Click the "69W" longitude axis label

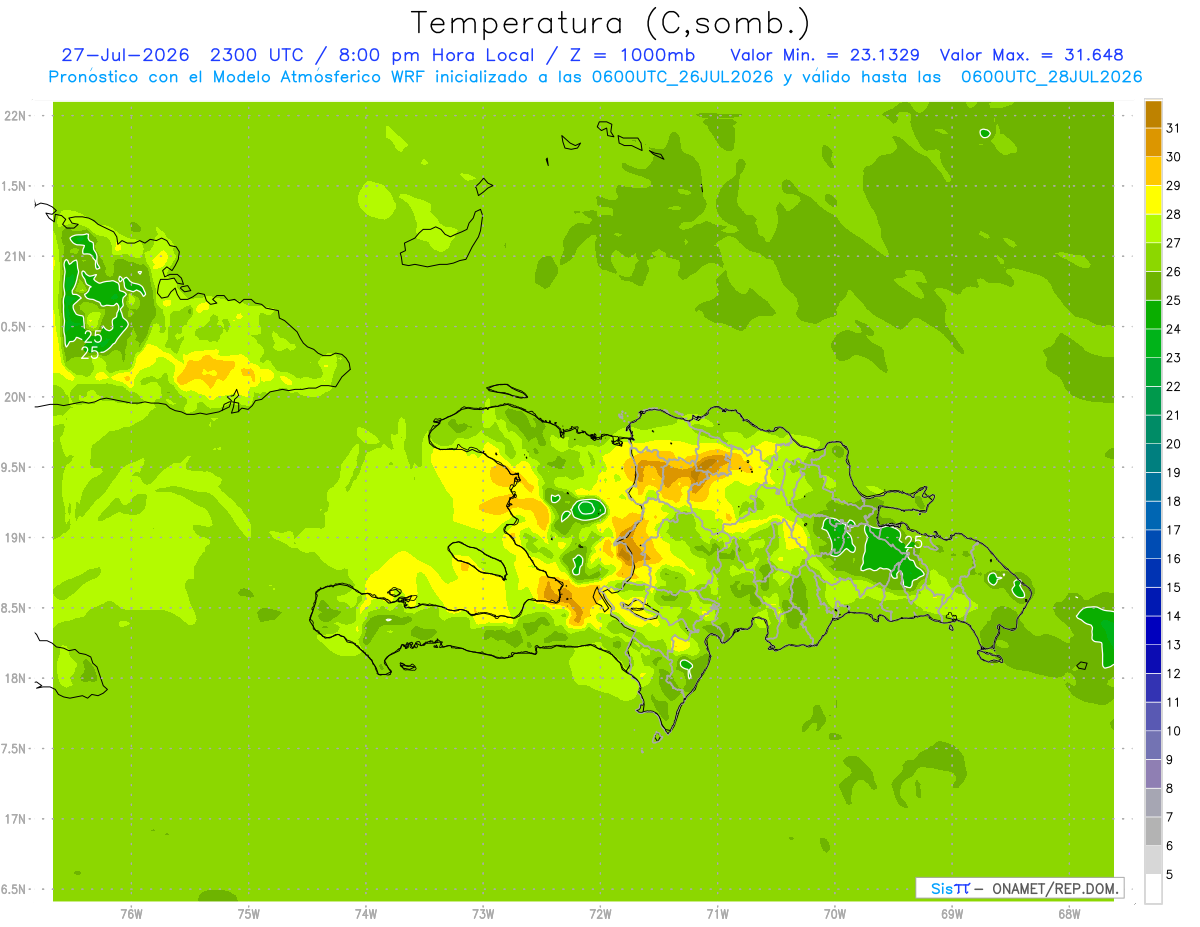(x=952, y=914)
